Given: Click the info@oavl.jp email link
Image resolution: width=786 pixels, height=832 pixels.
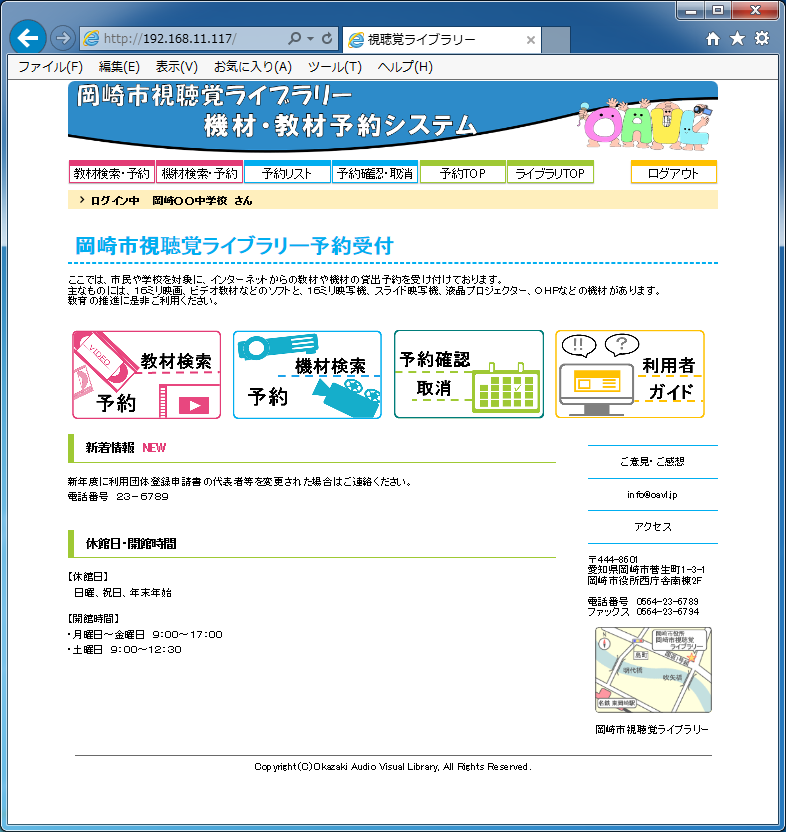Looking at the screenshot, I should point(652,494).
